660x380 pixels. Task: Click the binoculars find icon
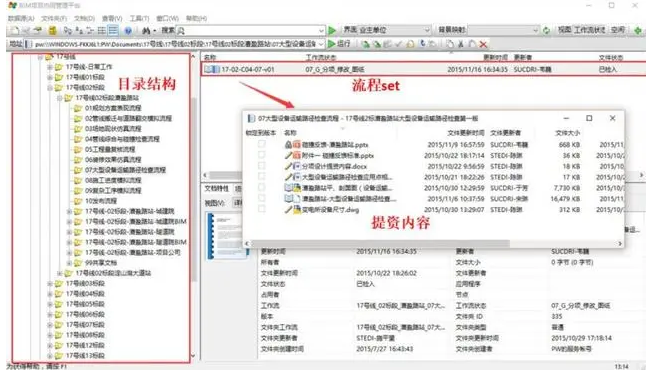point(146,30)
